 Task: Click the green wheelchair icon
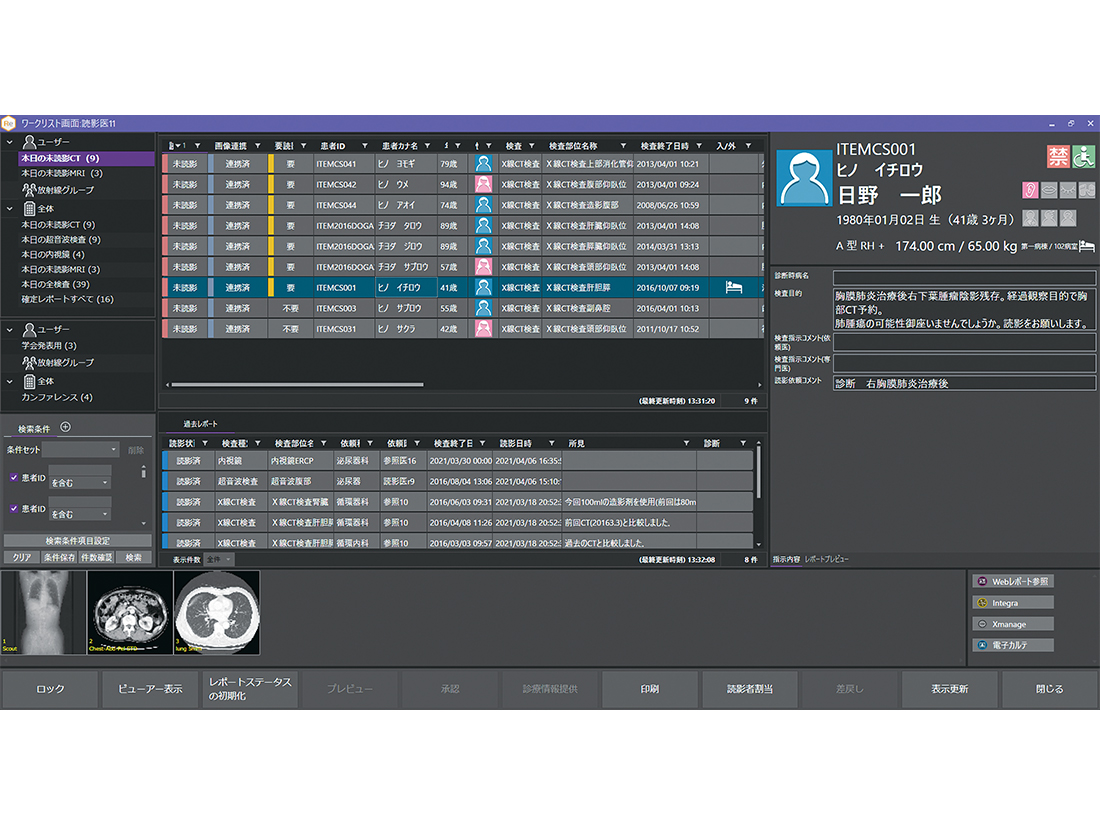point(1084,157)
